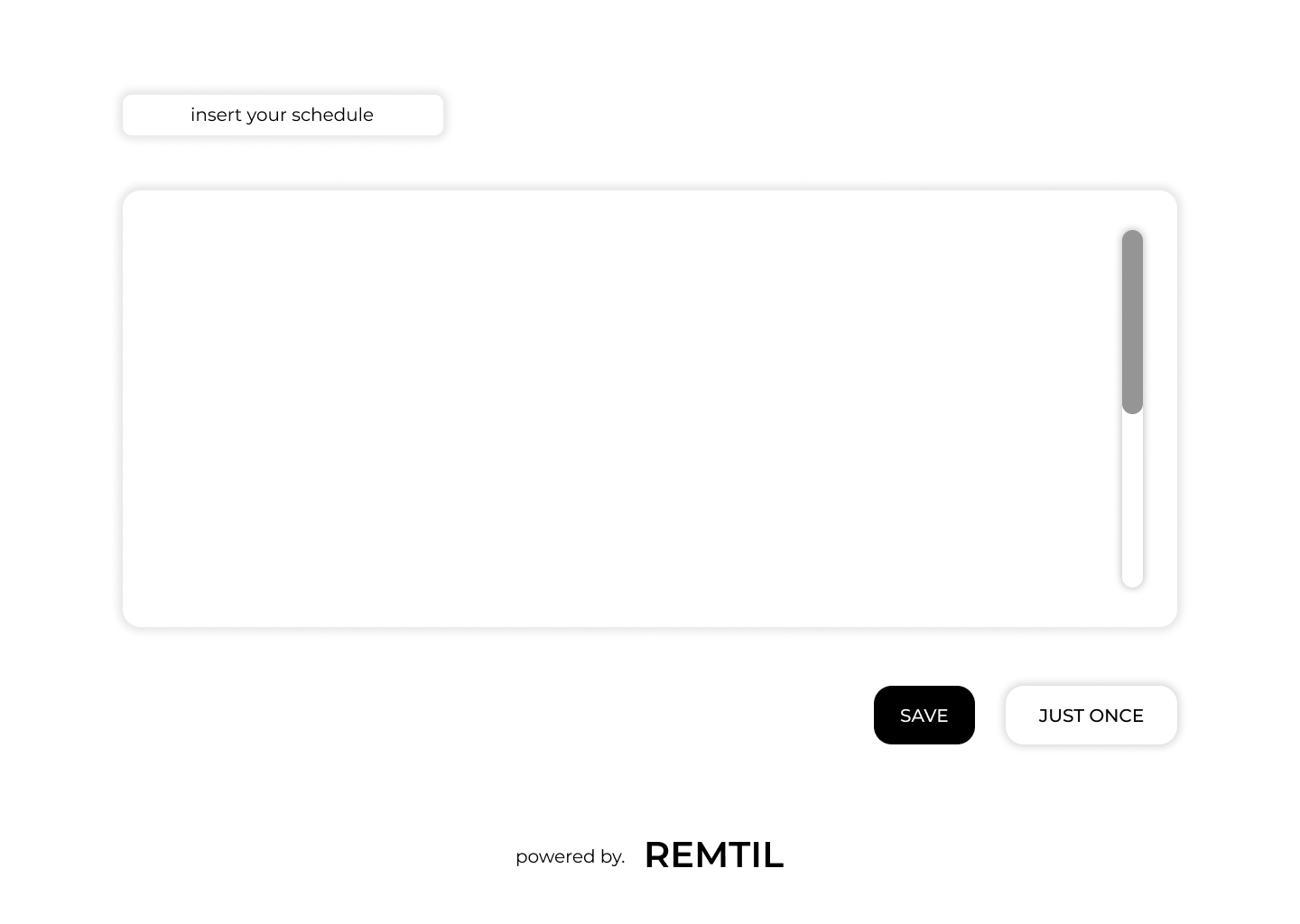Click the scrollbar thumb in the panel
1300x924 pixels.
point(1132,321)
